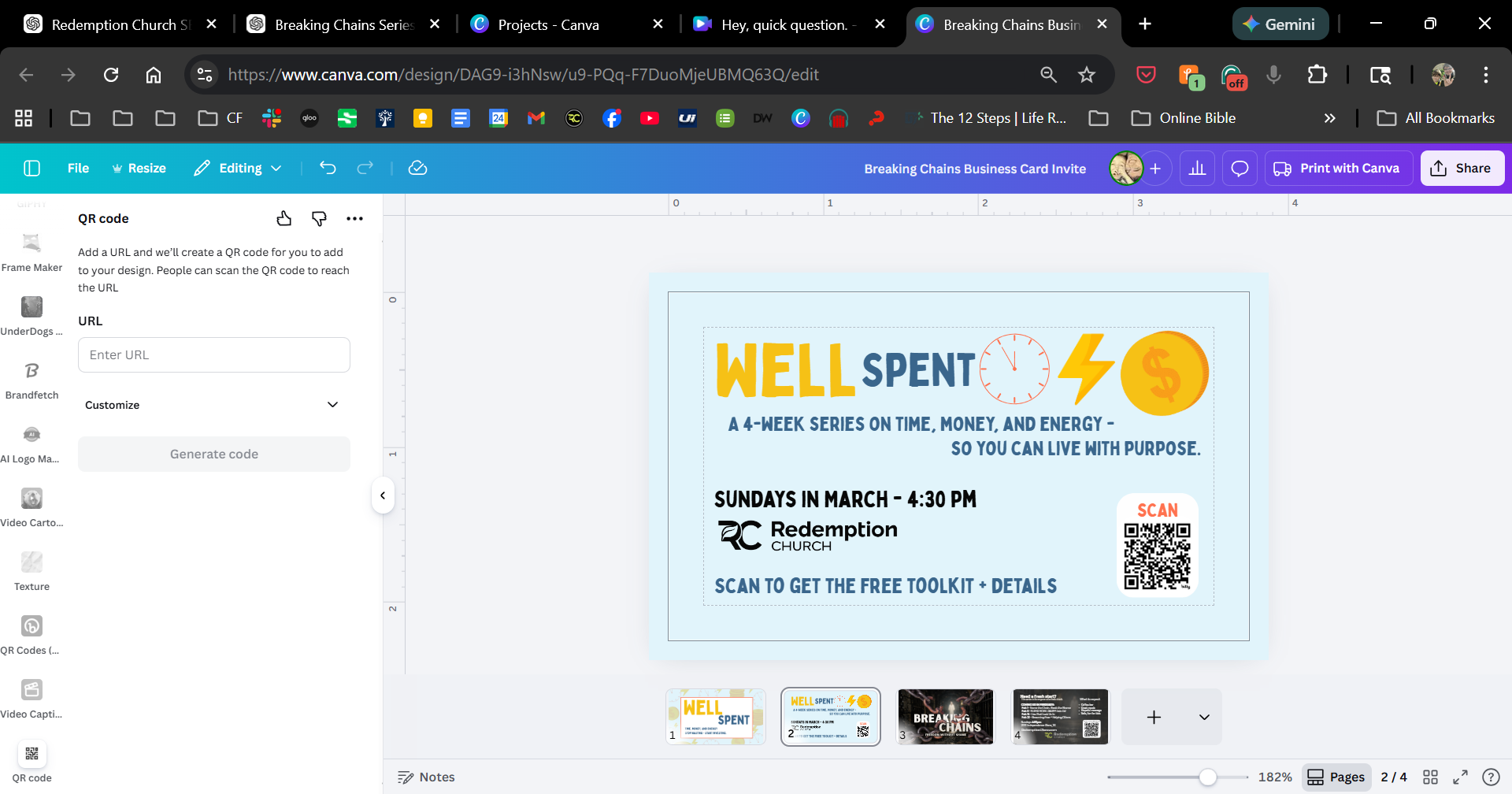This screenshot has height=794, width=1512.
Task: Click Print with Canva button
Action: click(x=1336, y=169)
